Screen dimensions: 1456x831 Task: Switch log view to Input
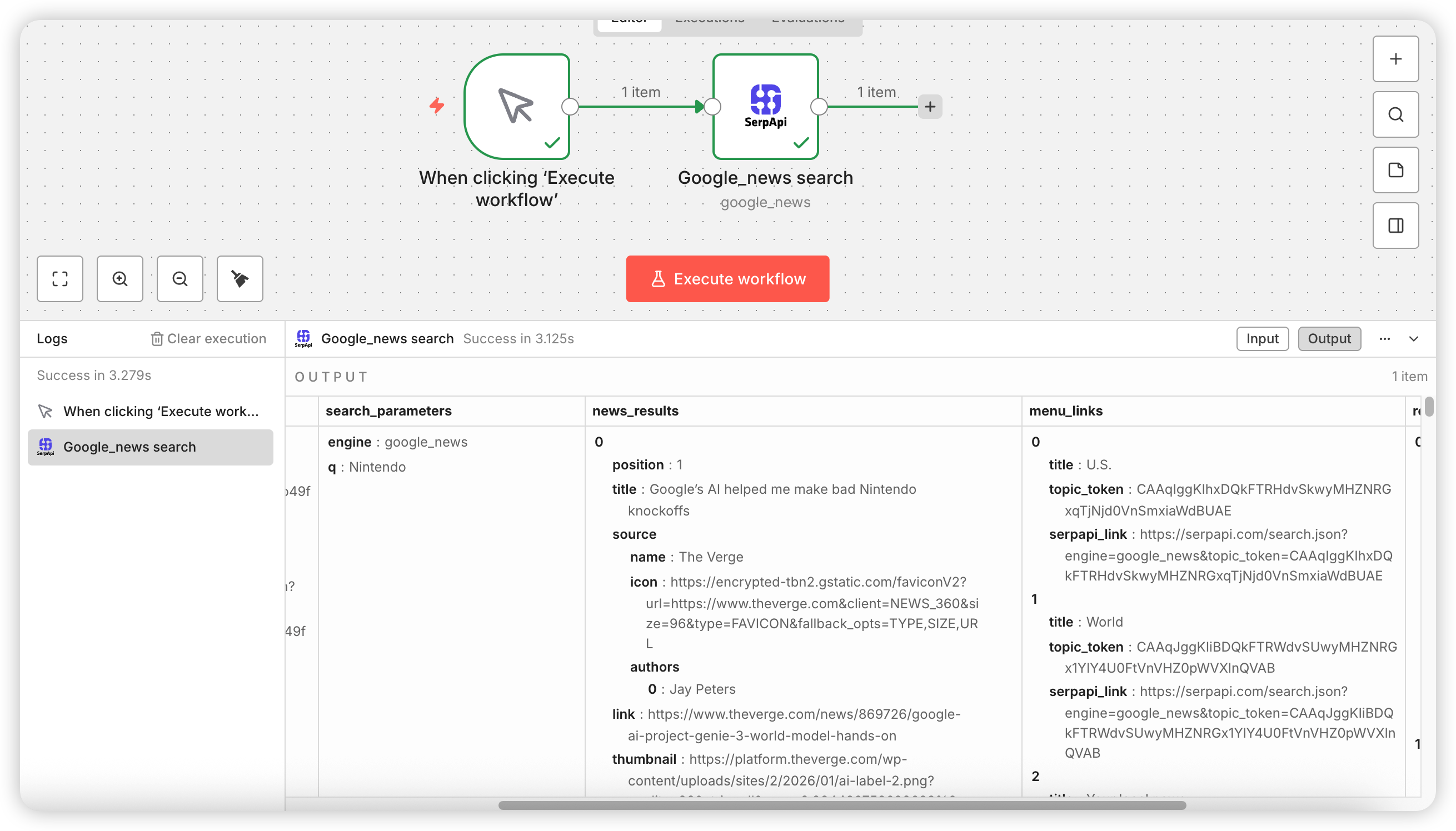(x=1262, y=338)
